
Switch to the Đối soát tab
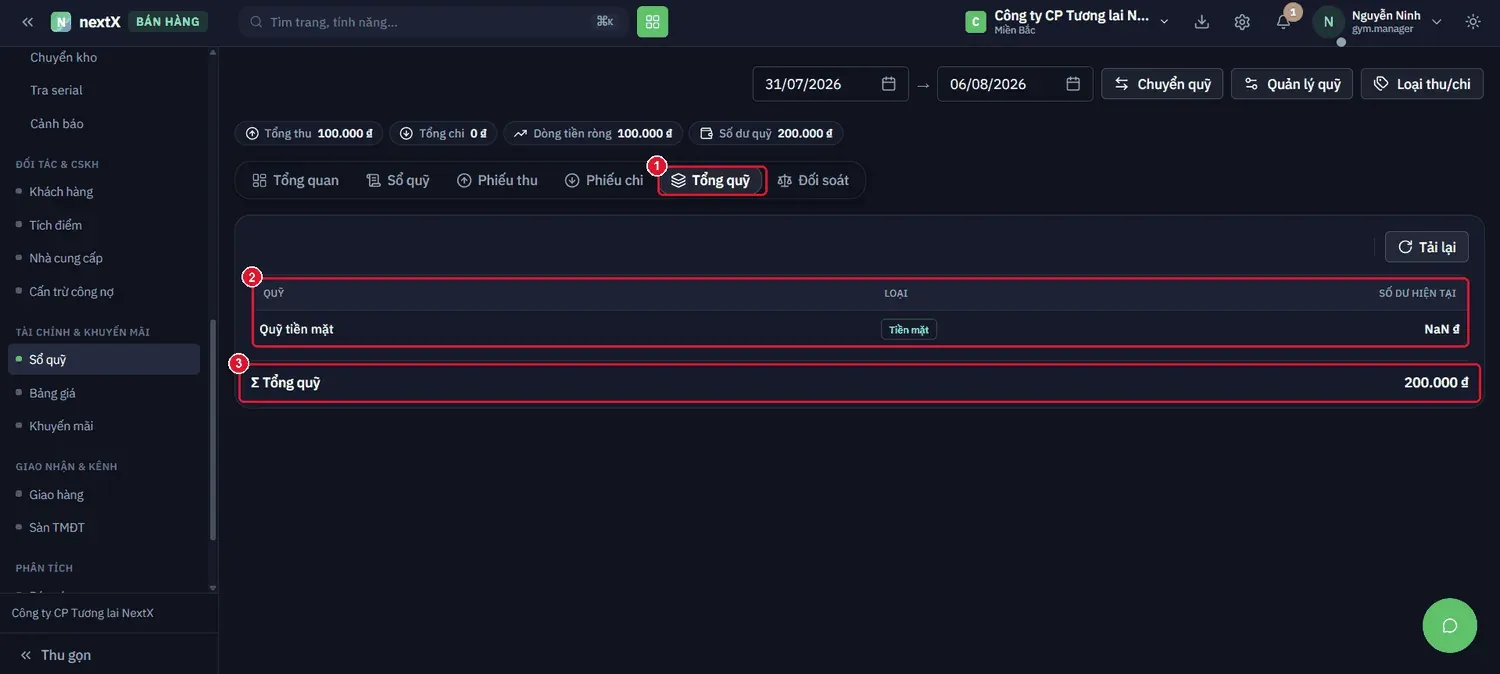pyautogui.click(x=813, y=180)
